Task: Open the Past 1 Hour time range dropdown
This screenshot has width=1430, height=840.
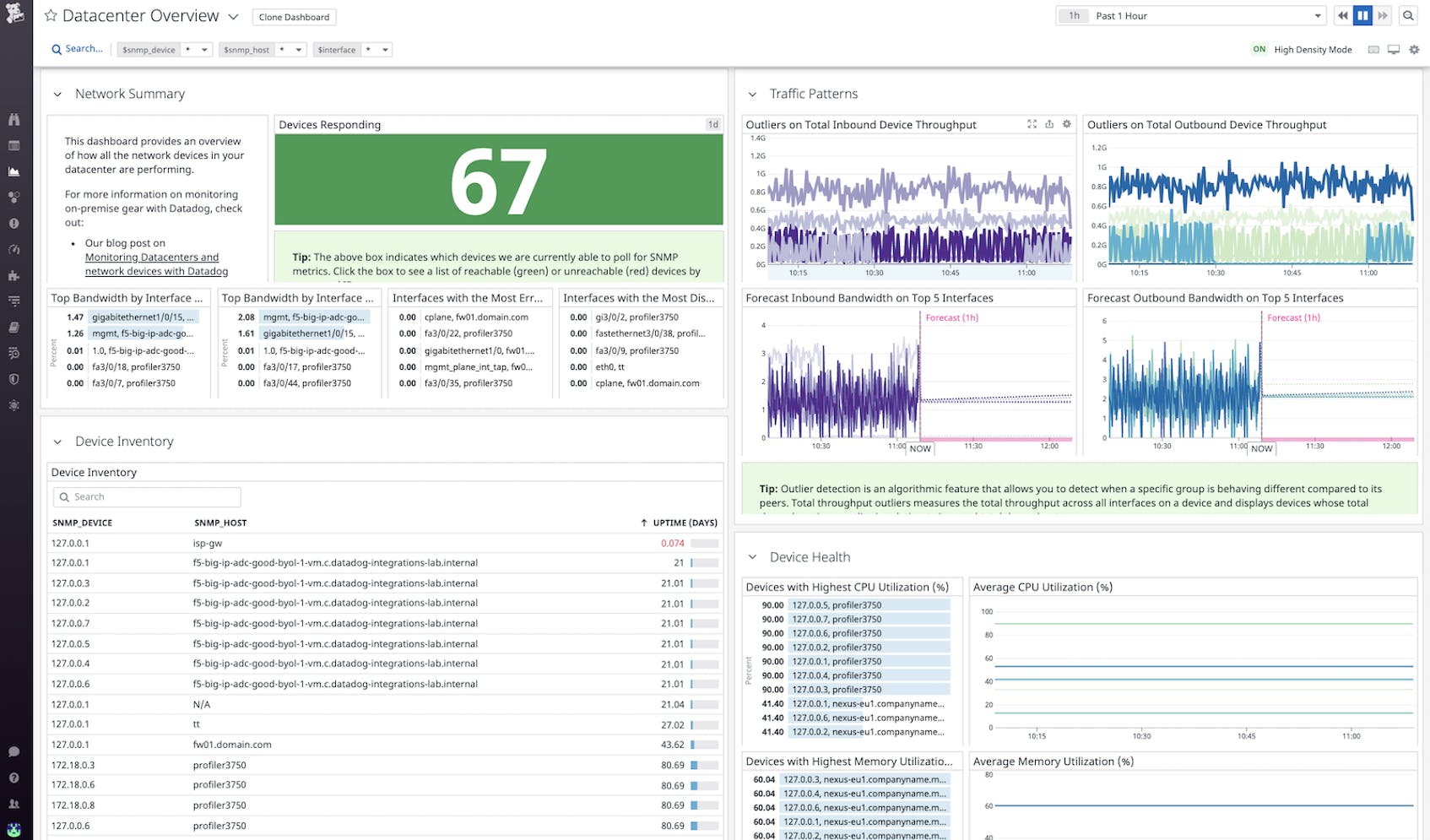Action: click(x=1189, y=15)
